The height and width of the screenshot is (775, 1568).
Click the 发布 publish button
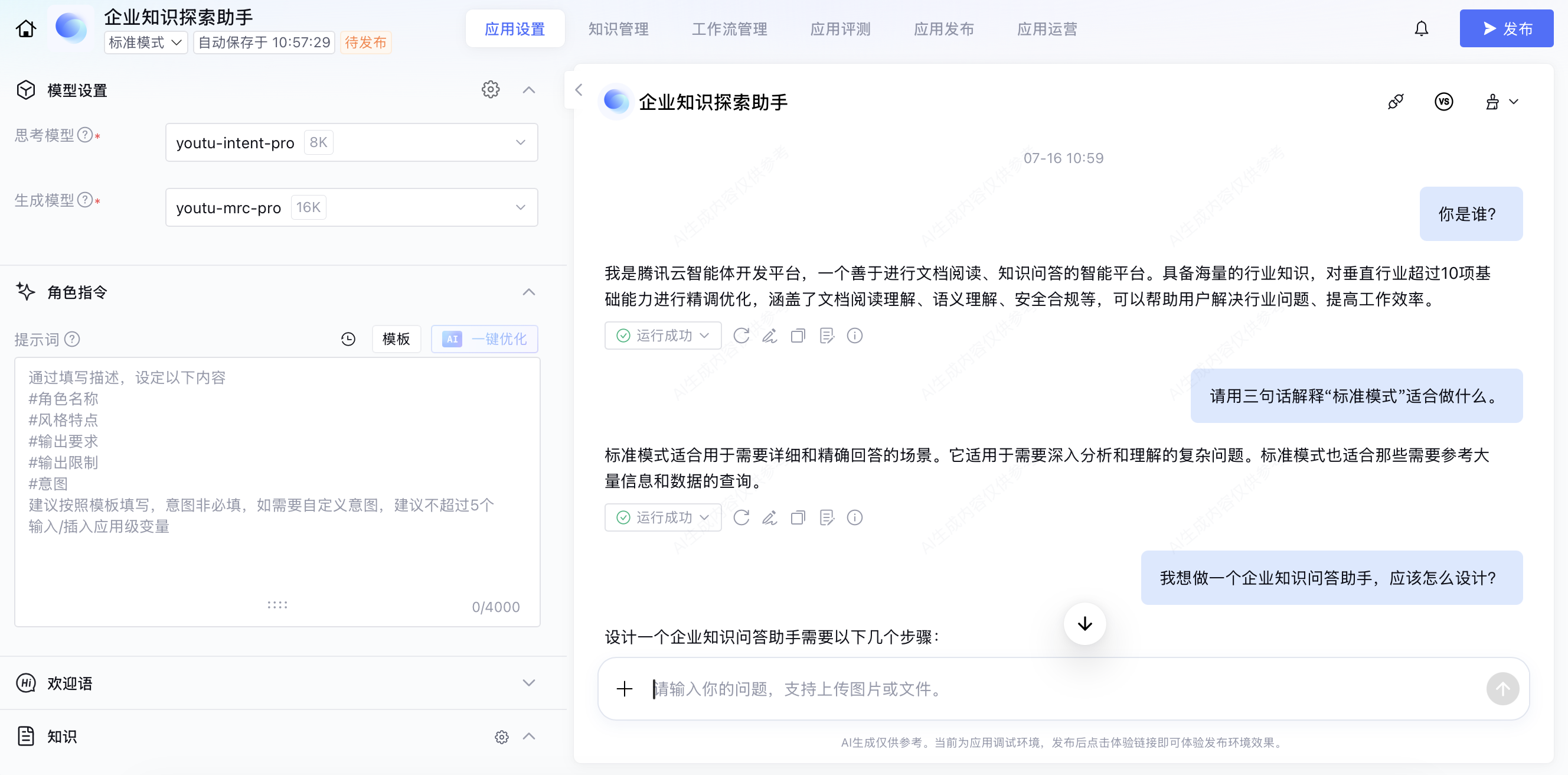(x=1506, y=28)
